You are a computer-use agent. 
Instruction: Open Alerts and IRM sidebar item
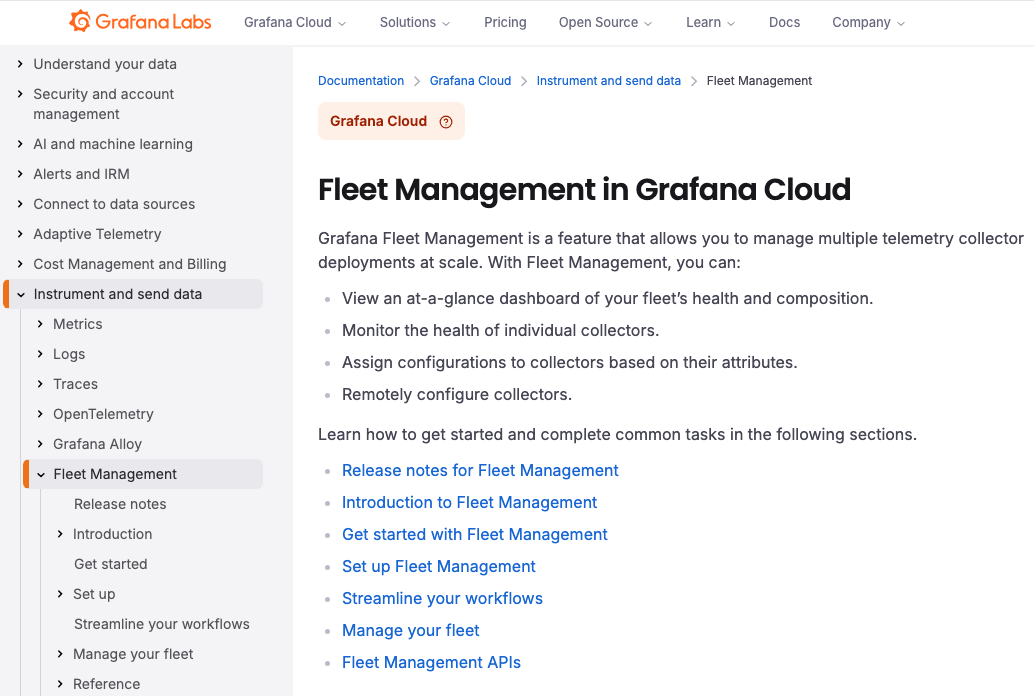[x=81, y=174]
